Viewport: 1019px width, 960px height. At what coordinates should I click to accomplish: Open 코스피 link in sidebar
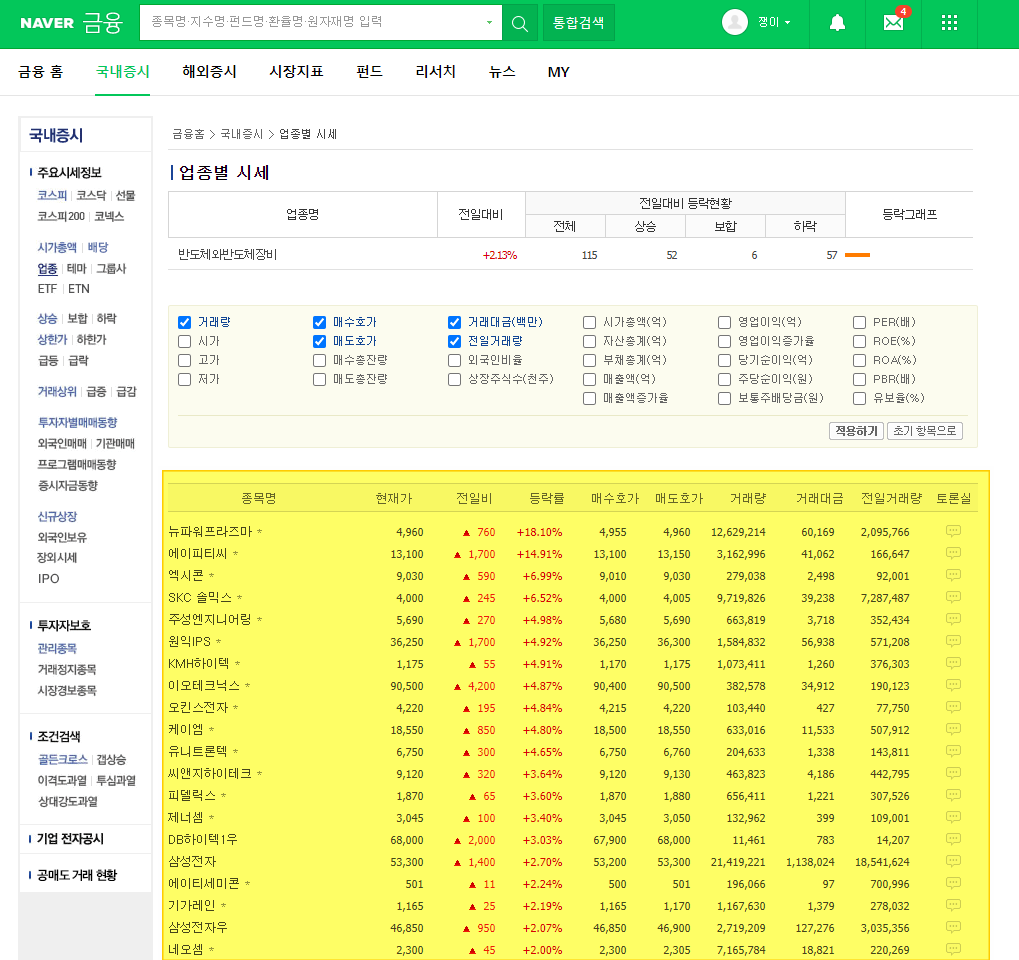[52, 196]
